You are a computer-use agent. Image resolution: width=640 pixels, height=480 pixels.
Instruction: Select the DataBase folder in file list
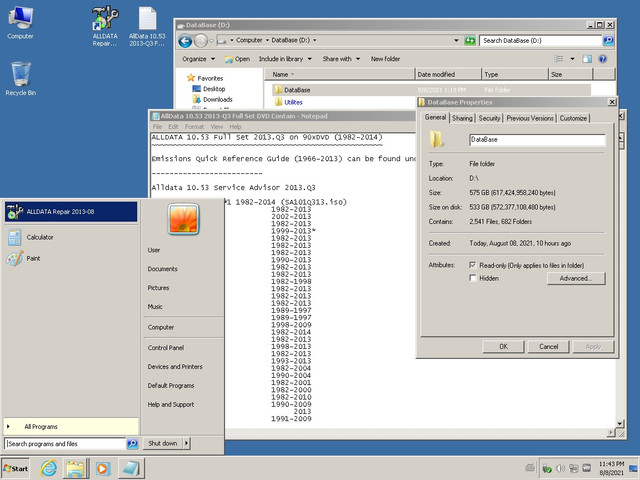click(x=431, y=90)
